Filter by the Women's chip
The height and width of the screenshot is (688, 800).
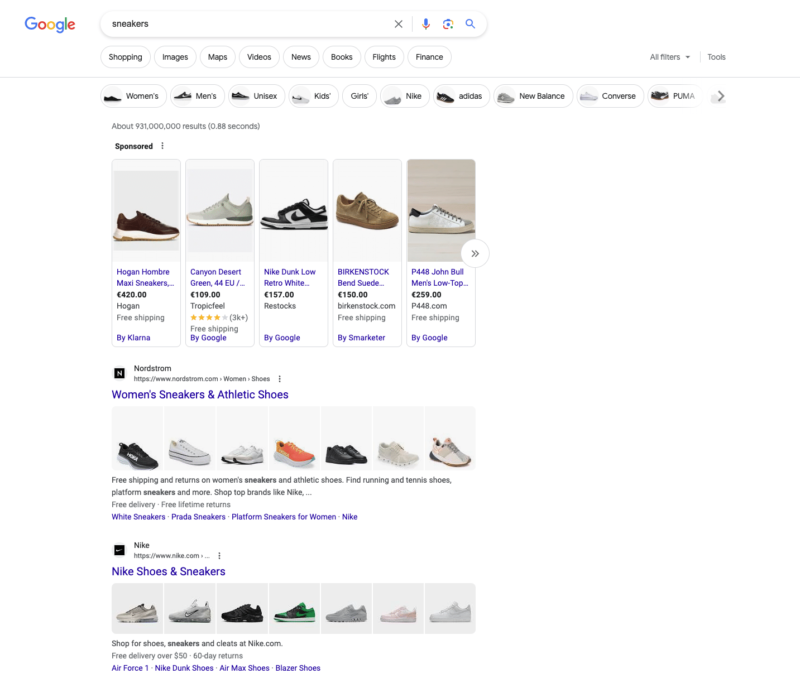click(134, 96)
